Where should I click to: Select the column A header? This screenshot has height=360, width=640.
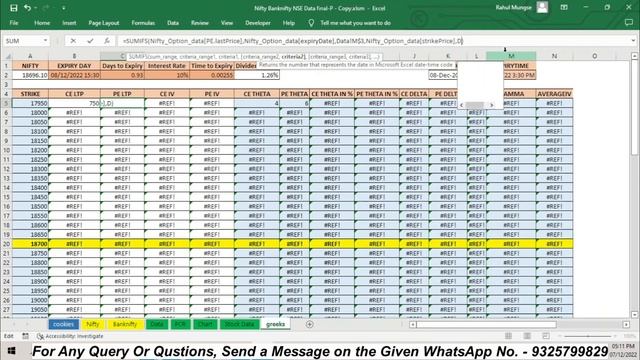(30, 56)
